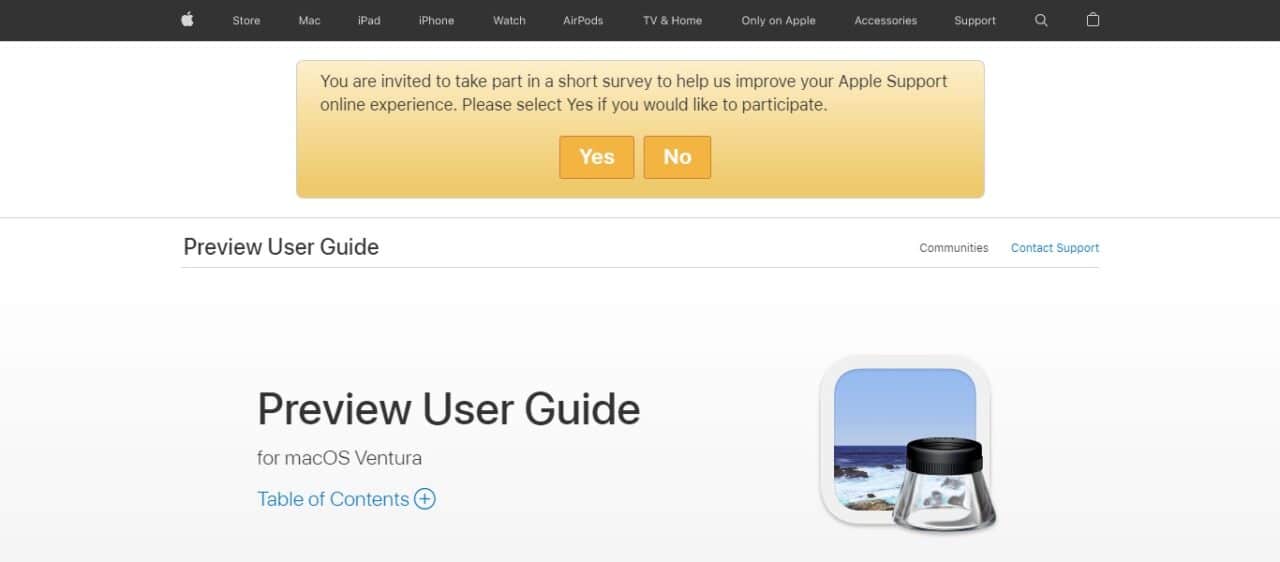Open the iPad menu
This screenshot has height=562, width=1280.
pyautogui.click(x=369, y=21)
